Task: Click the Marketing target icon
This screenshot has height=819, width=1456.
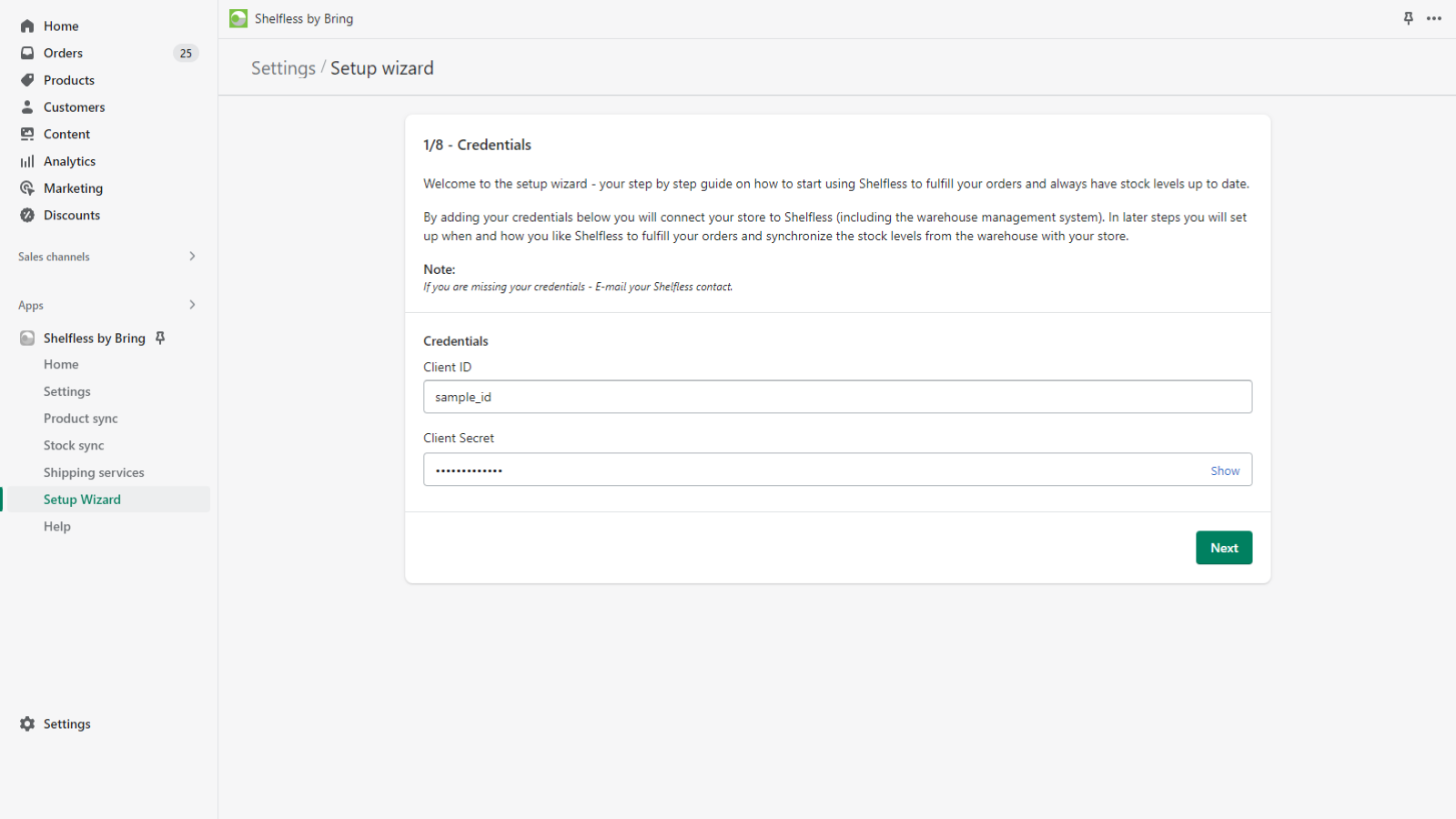Action: [x=27, y=188]
